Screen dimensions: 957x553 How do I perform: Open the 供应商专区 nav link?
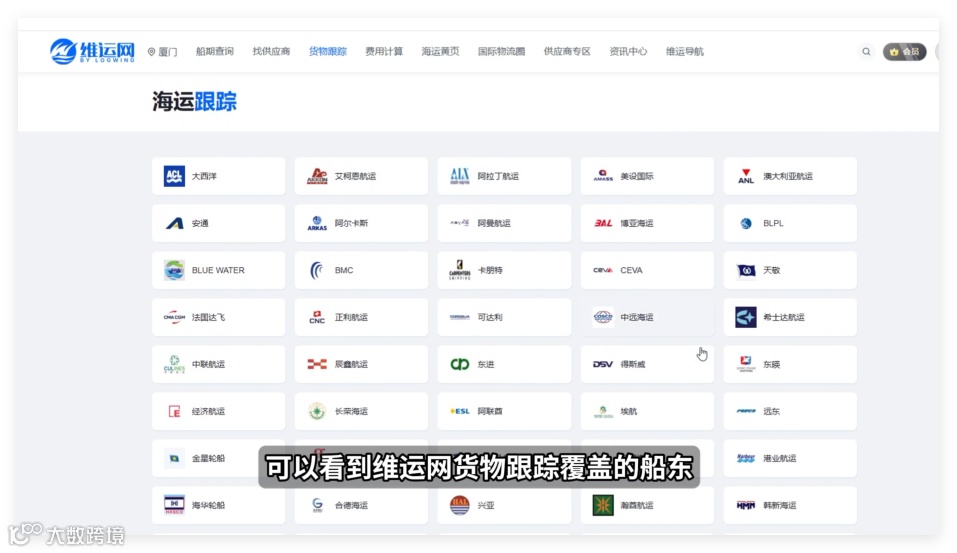[567, 51]
